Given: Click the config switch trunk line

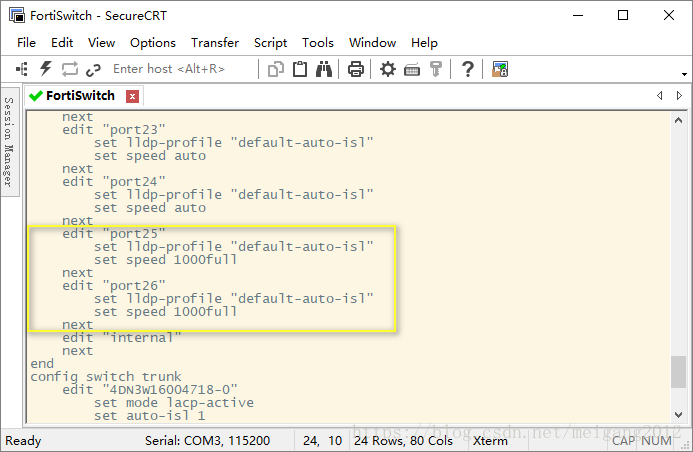Looking at the screenshot, I should point(106,377).
